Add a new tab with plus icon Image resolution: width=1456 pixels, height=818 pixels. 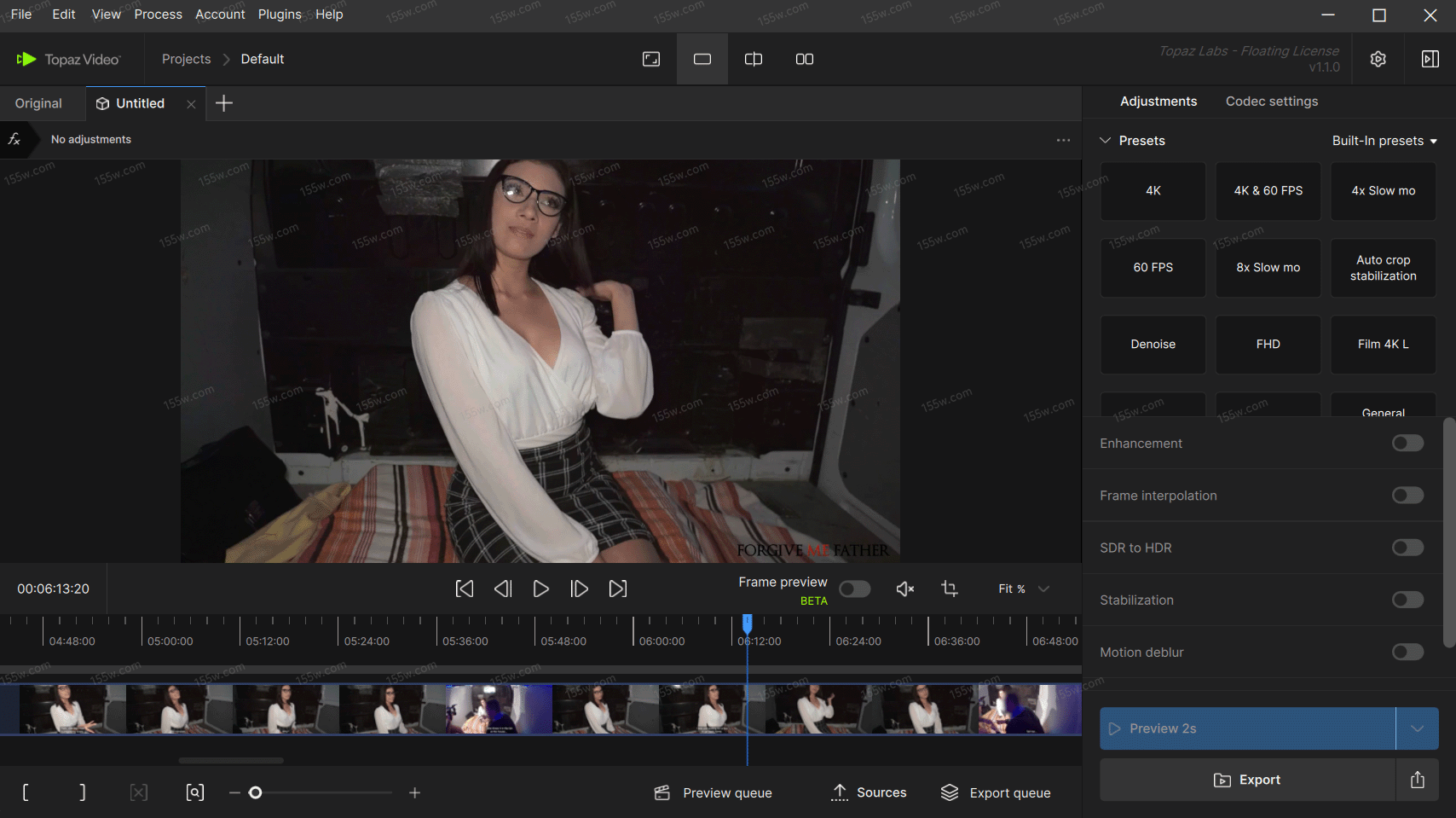pyautogui.click(x=224, y=103)
